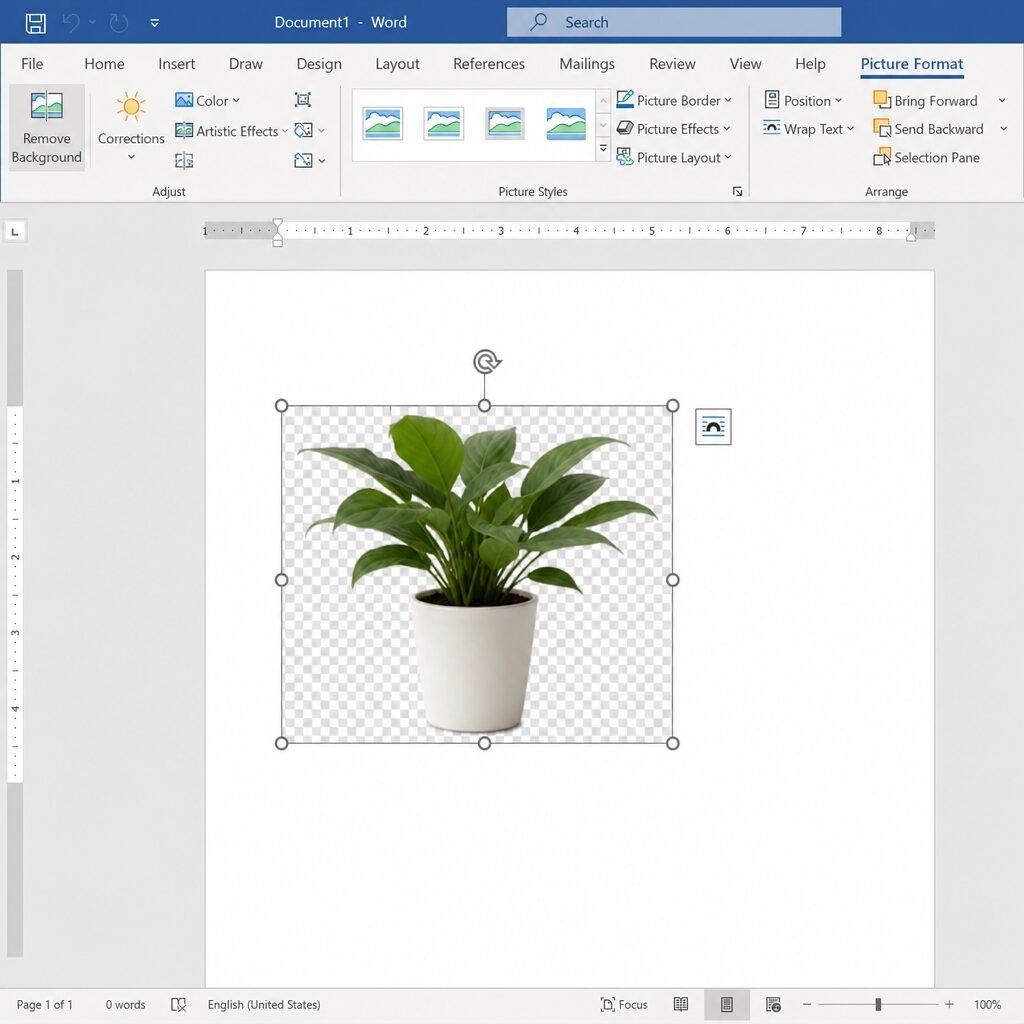The image size is (1024, 1024).
Task: Open Picture Border dropdown
Action: [673, 101]
